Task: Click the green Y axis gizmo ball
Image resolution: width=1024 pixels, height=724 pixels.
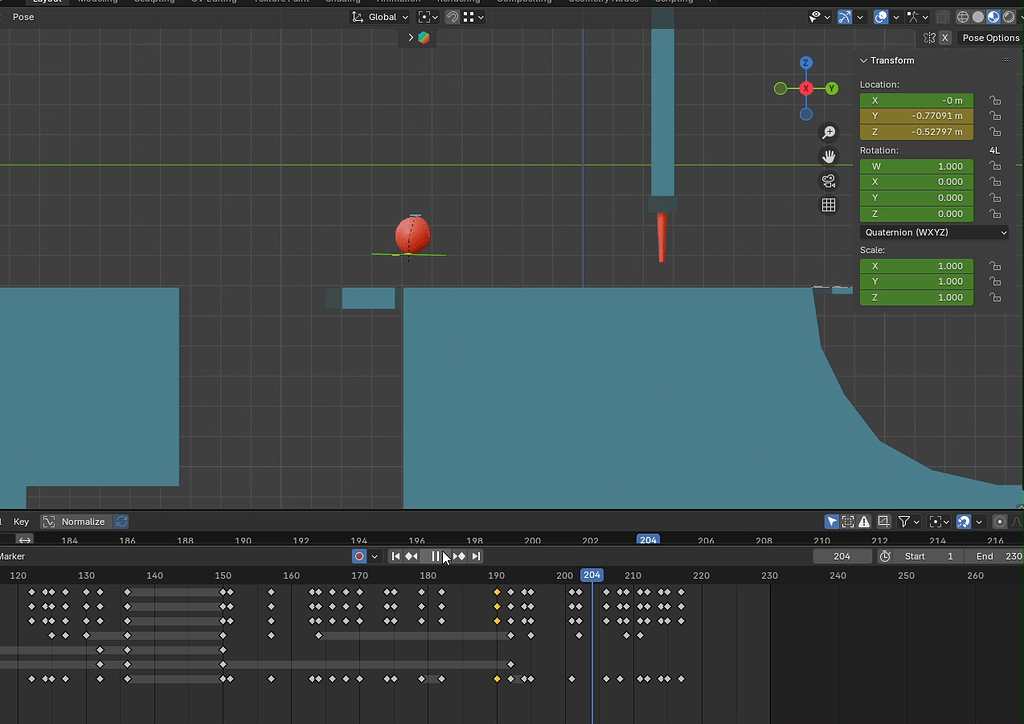Action: [831, 88]
